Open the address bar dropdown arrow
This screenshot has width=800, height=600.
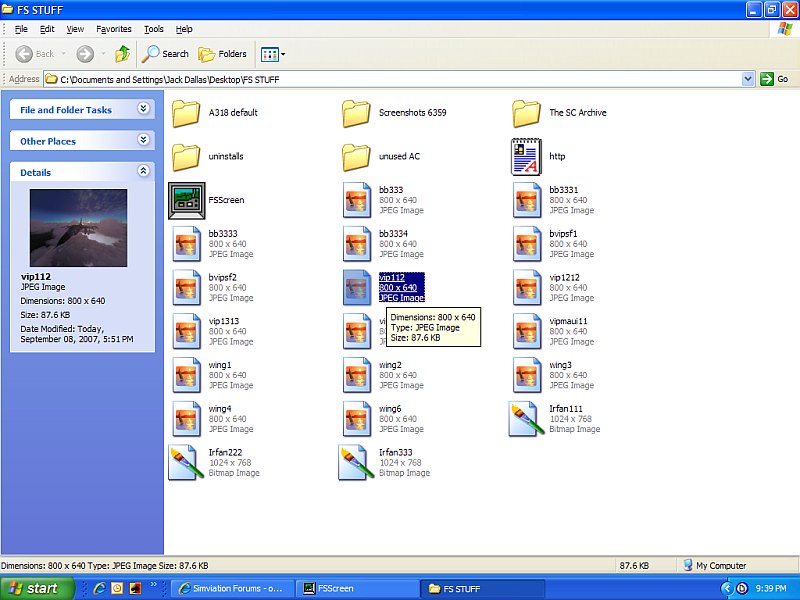[748, 79]
